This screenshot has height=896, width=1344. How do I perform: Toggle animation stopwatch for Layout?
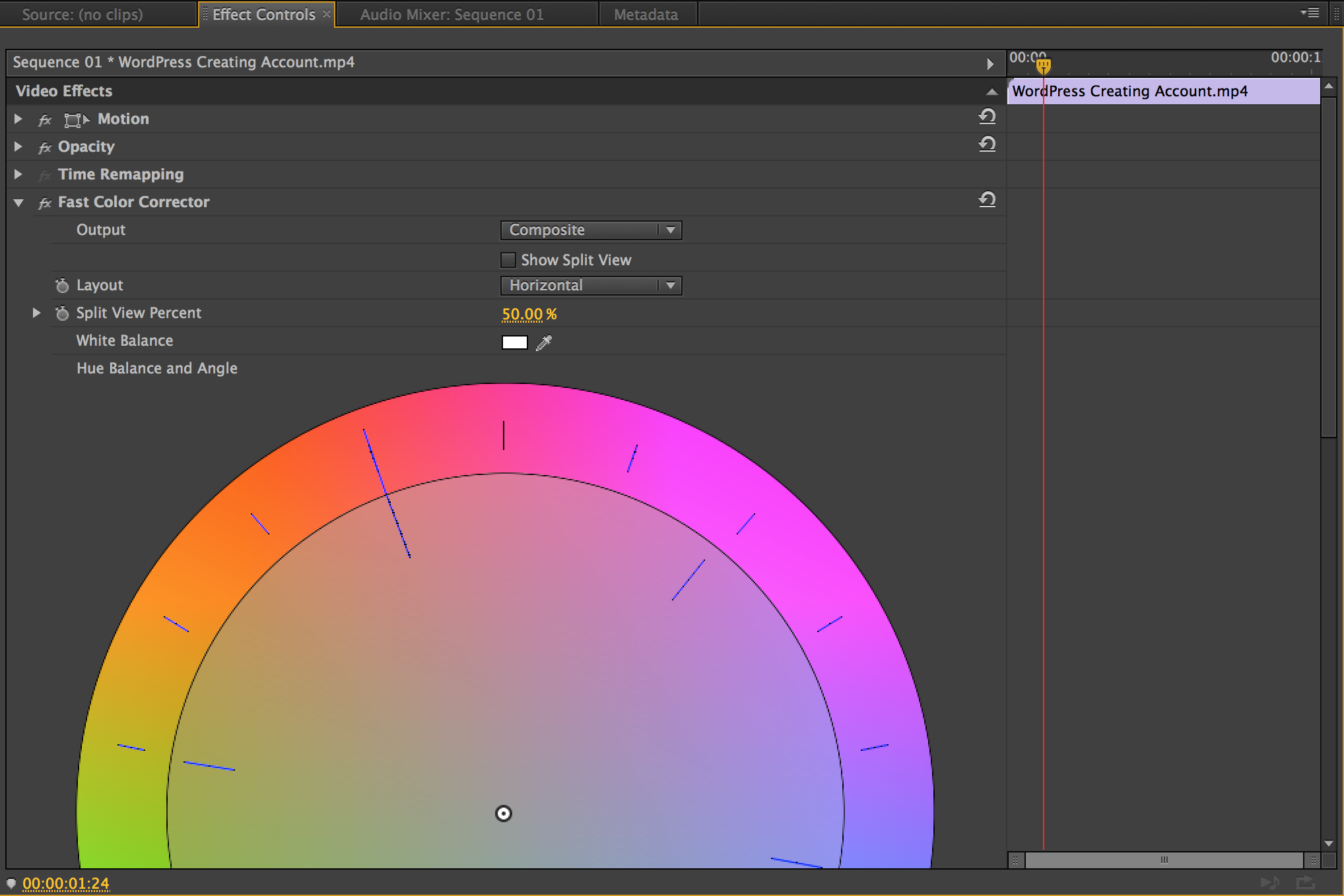click(62, 286)
